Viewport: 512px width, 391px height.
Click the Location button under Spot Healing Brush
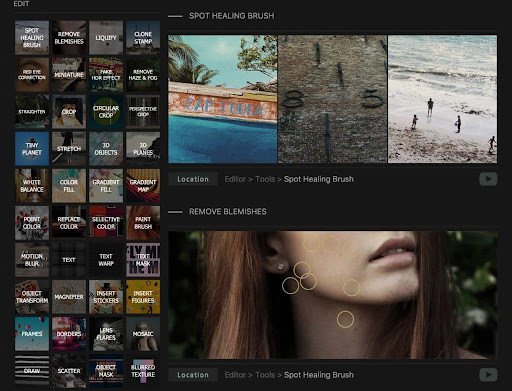tap(193, 179)
